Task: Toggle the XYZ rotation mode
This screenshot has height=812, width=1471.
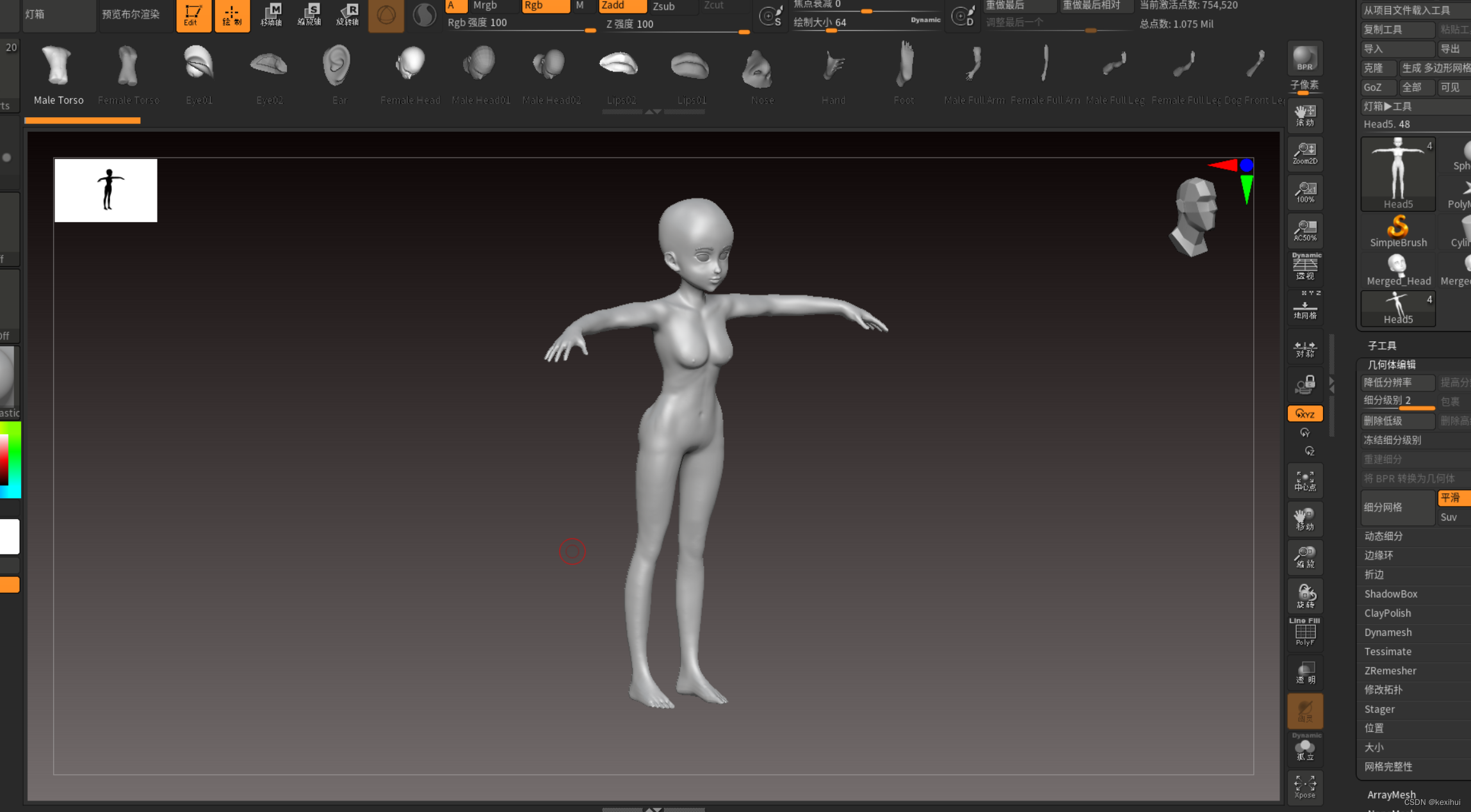Action: pyautogui.click(x=1304, y=414)
